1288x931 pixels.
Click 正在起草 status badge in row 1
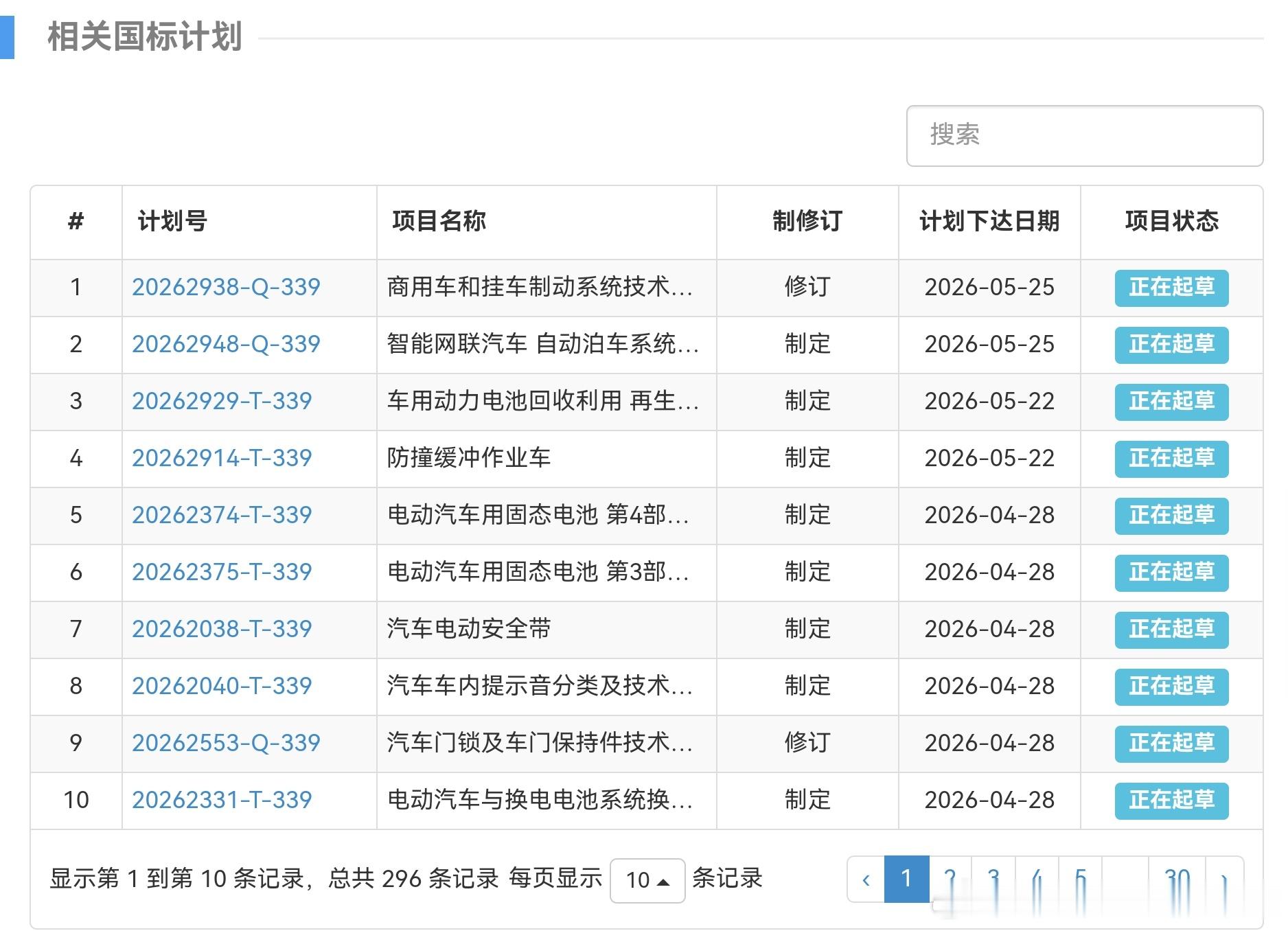click(x=1171, y=288)
